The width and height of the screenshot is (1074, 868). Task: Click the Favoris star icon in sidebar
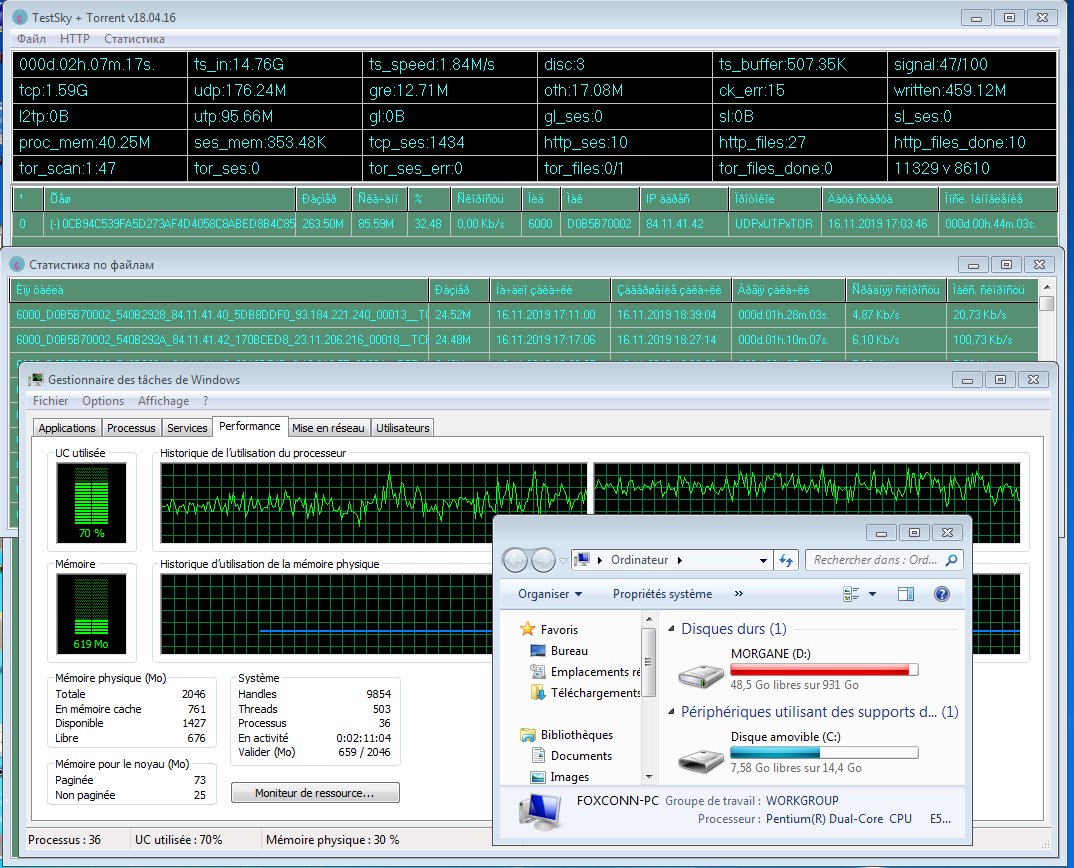point(528,630)
